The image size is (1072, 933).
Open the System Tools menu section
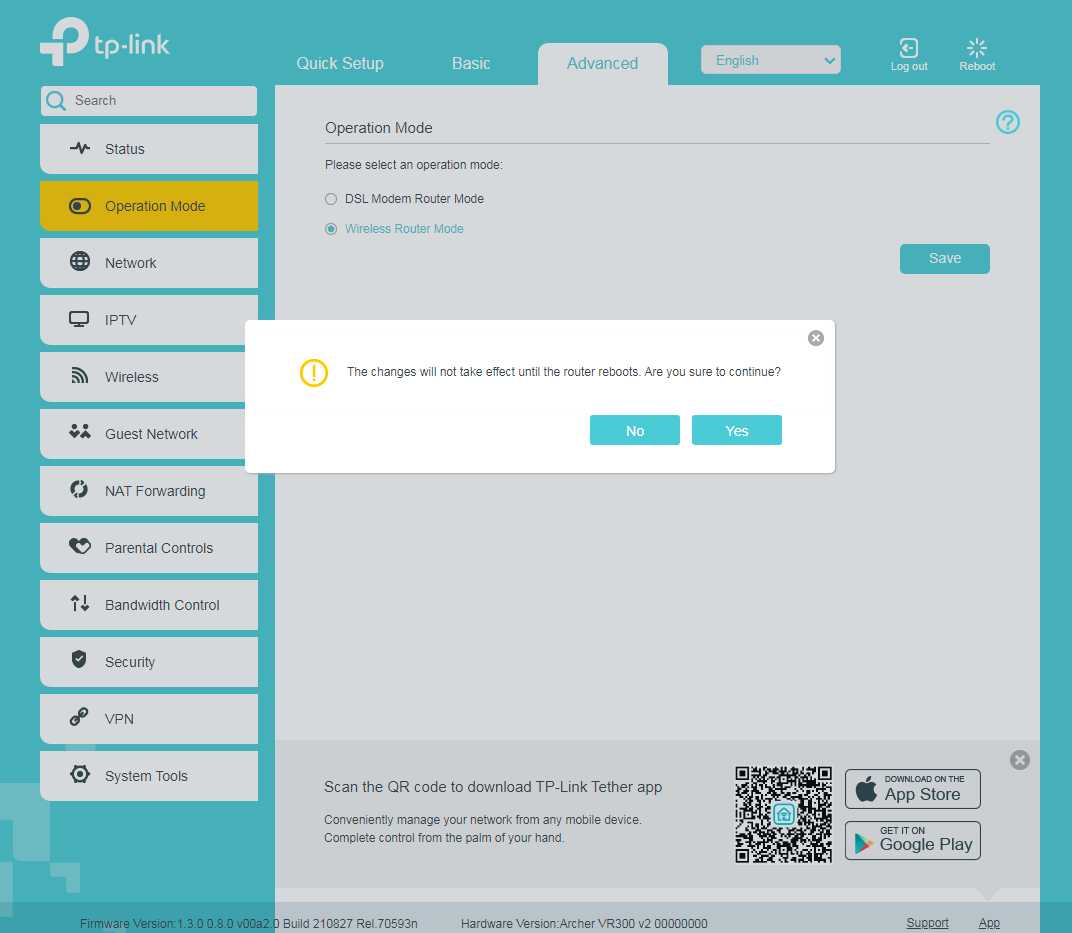(x=149, y=776)
